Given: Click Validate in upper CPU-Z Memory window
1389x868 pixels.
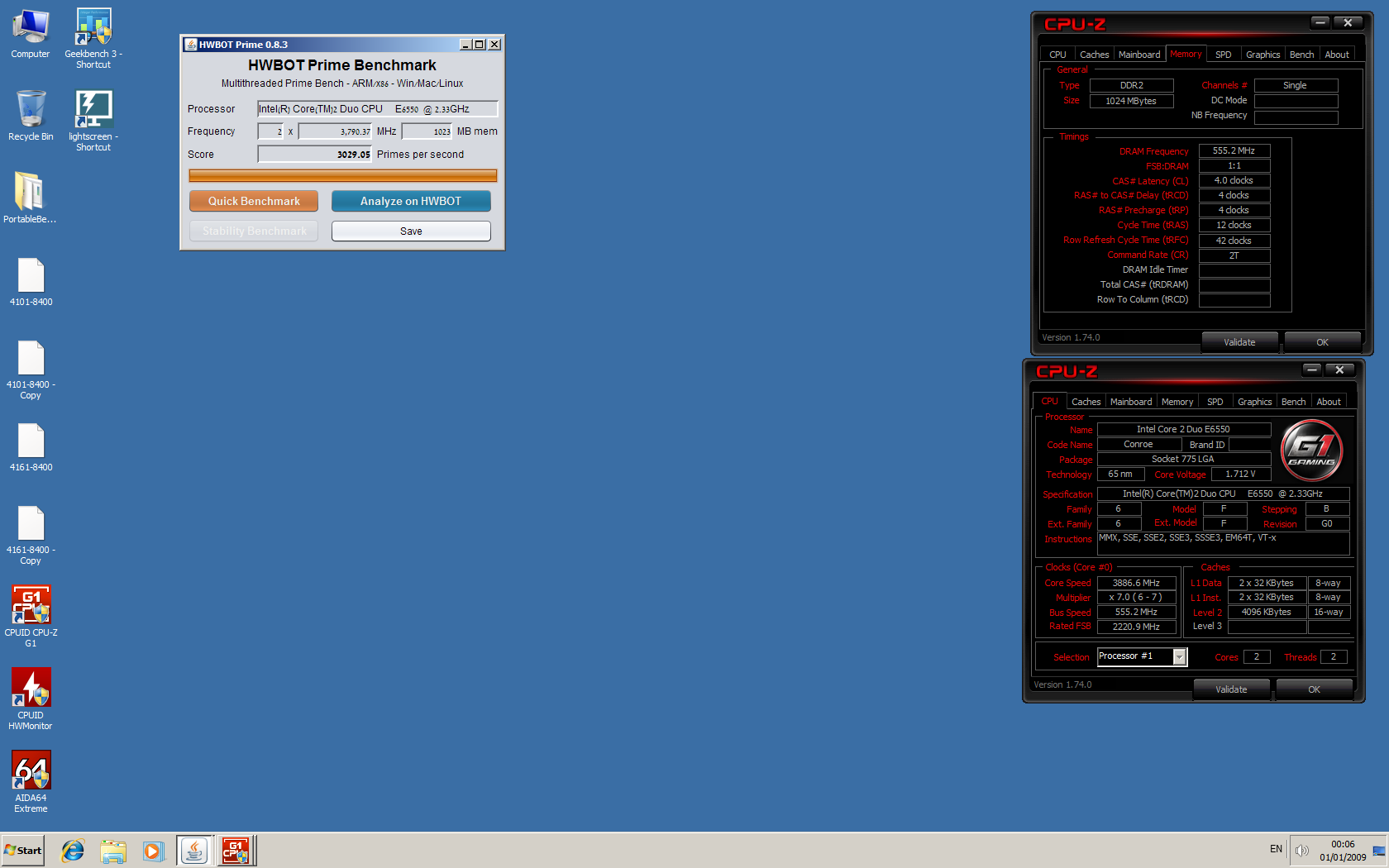Looking at the screenshot, I should point(1239,342).
